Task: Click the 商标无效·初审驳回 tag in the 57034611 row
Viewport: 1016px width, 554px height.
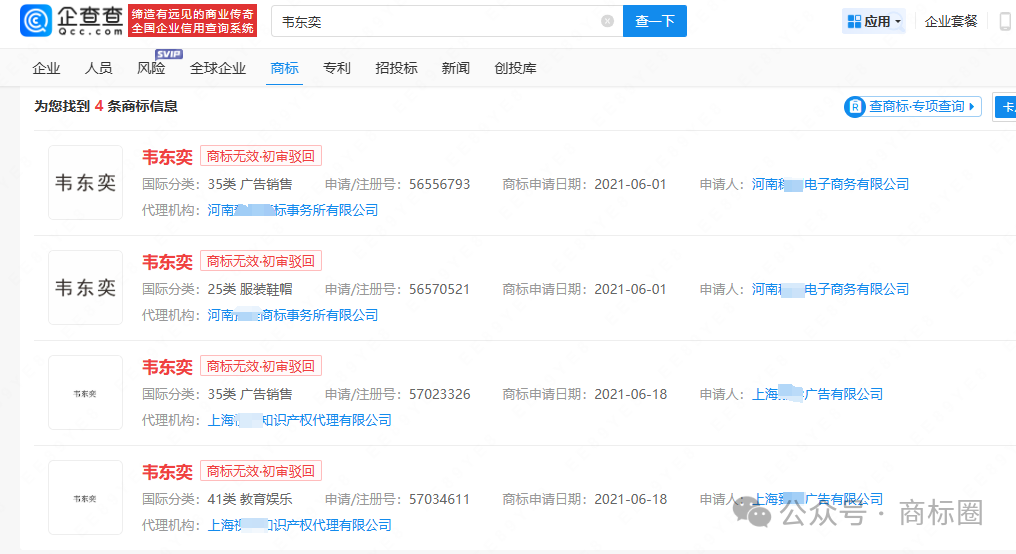Action: [x=260, y=471]
